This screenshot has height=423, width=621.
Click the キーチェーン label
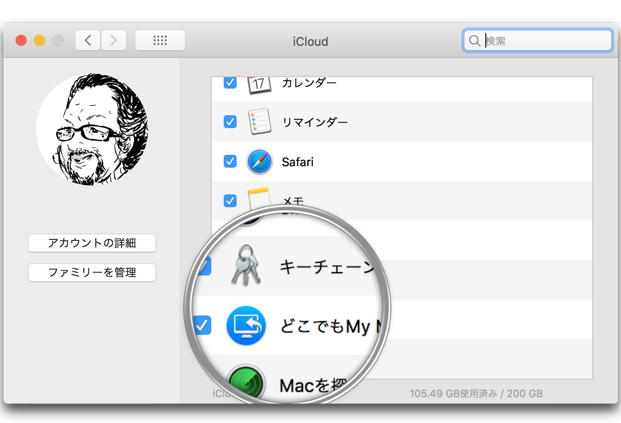327,266
